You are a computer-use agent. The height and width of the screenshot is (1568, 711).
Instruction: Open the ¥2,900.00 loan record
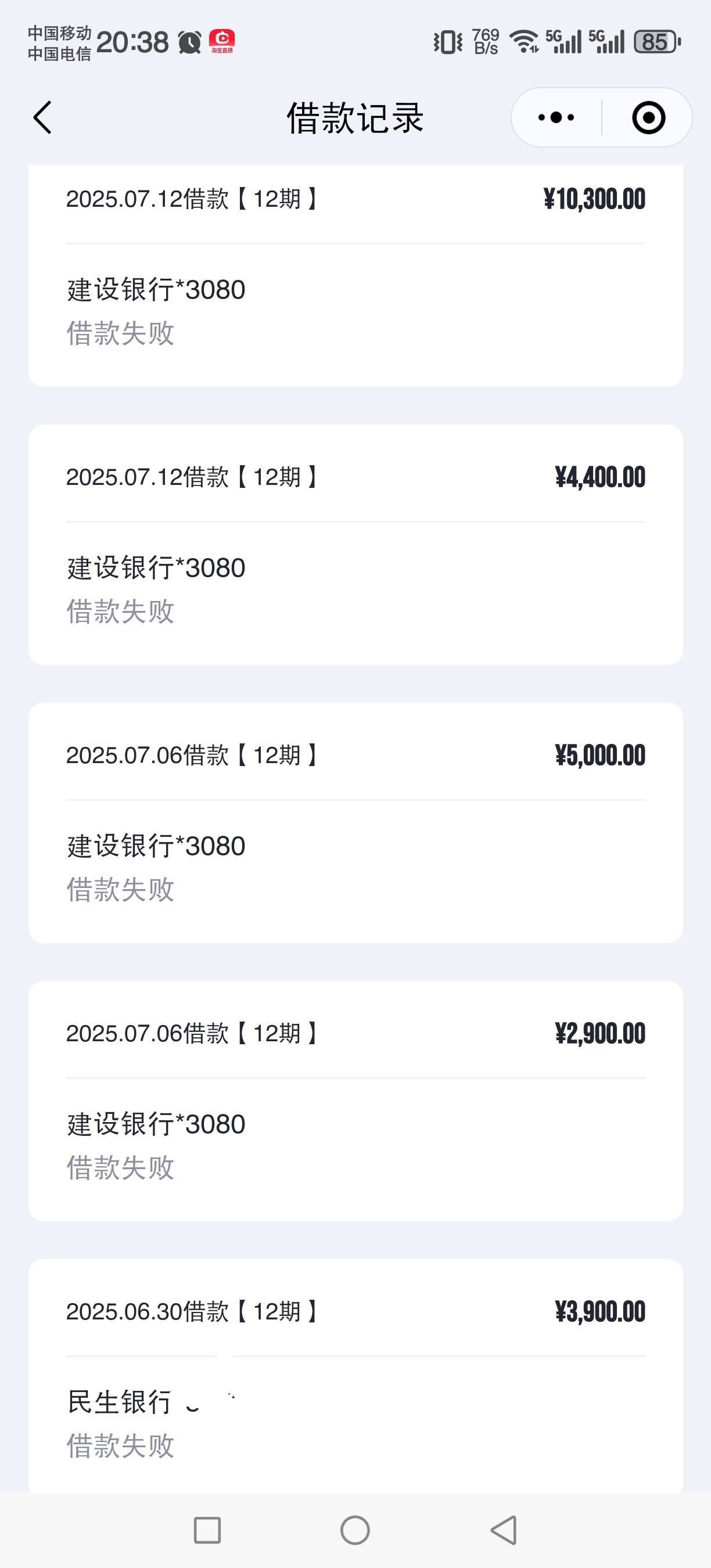pyautogui.click(x=355, y=1101)
